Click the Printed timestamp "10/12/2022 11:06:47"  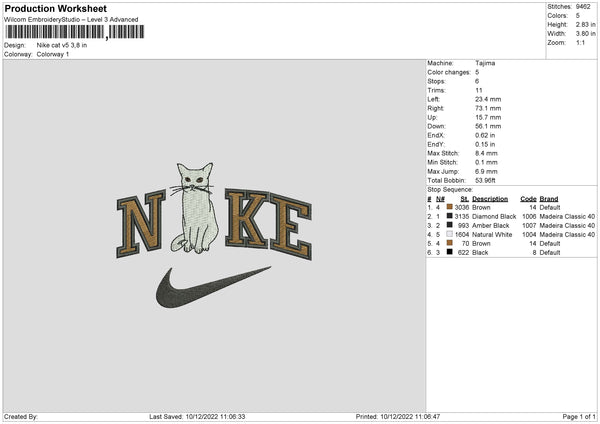[410, 417]
